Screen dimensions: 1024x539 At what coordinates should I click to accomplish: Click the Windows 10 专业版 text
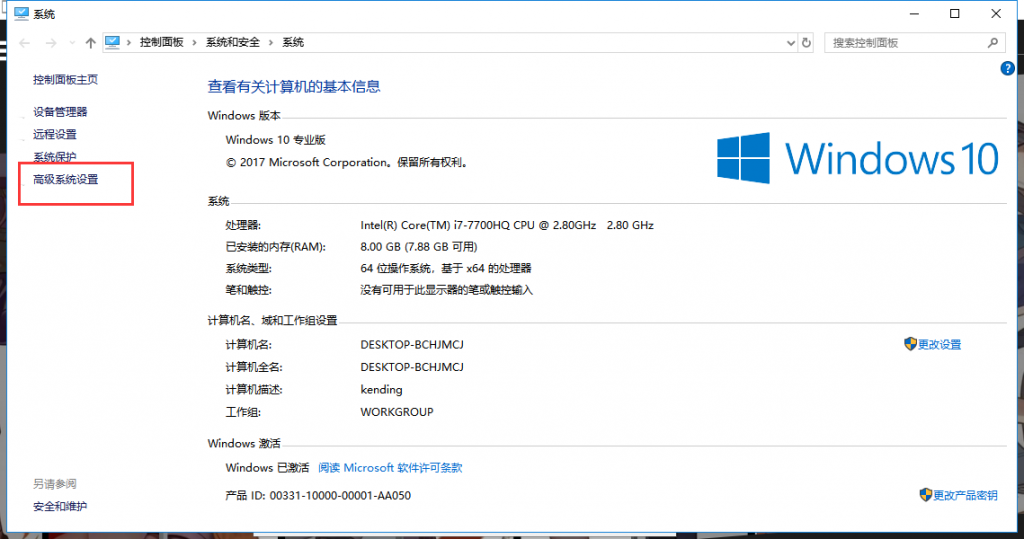click(276, 140)
